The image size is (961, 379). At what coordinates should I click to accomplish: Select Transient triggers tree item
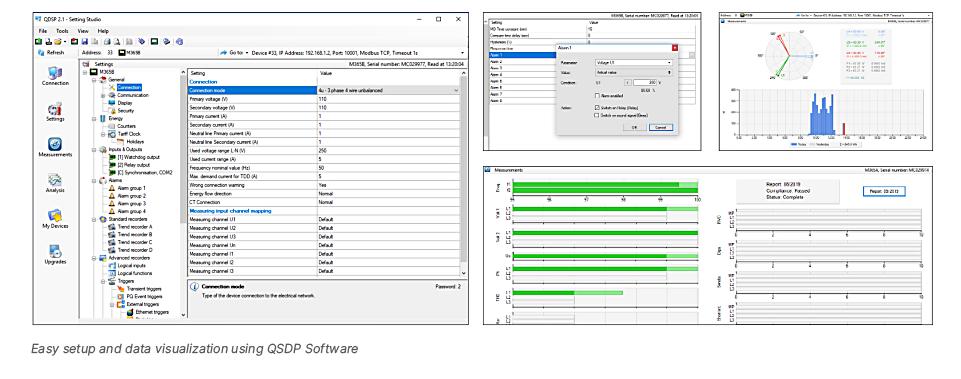(139, 289)
